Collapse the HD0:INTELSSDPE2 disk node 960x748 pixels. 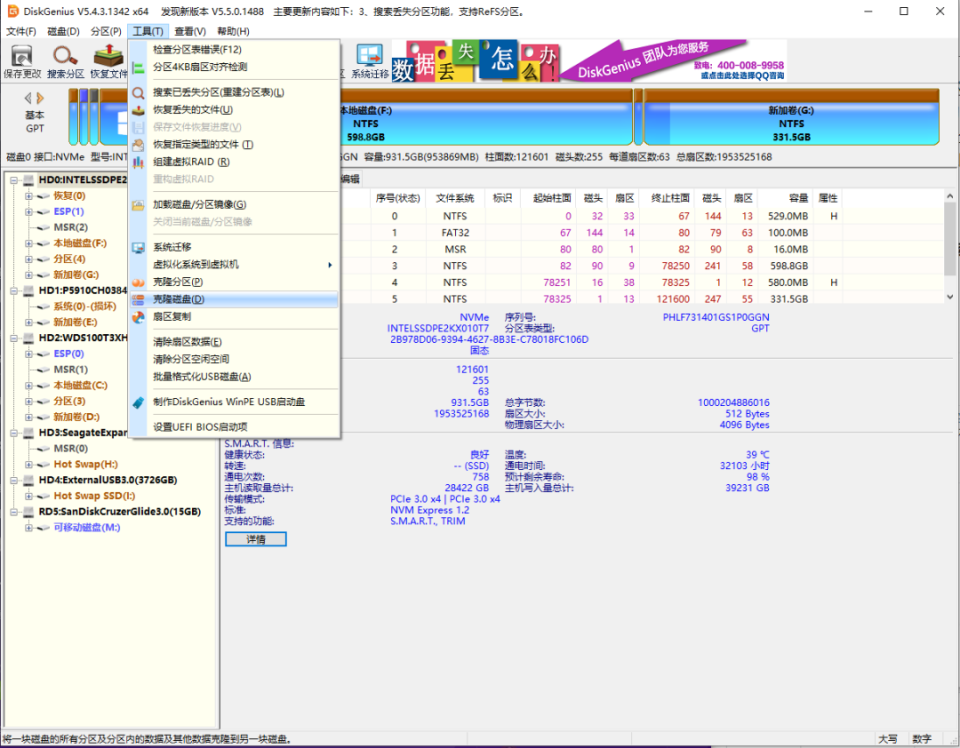click(14, 180)
